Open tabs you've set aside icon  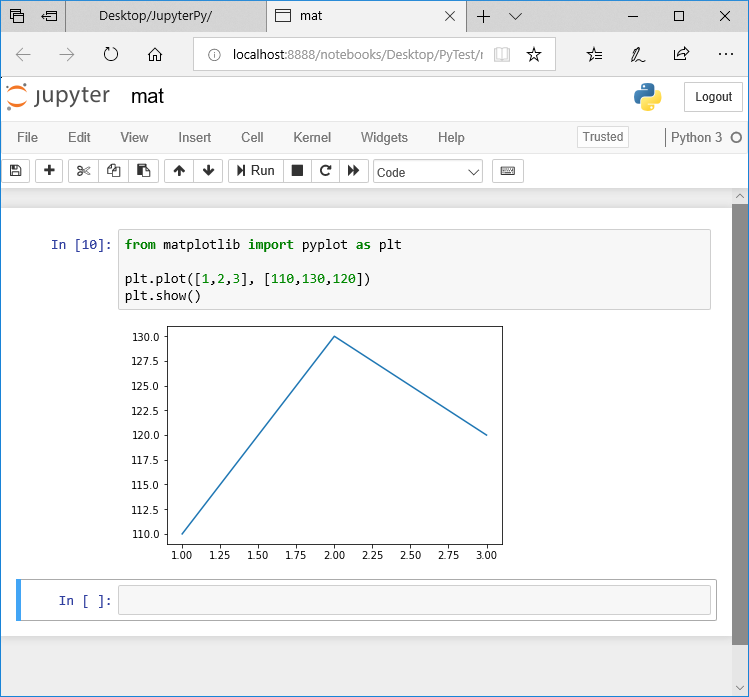pyautogui.click(x=17, y=16)
